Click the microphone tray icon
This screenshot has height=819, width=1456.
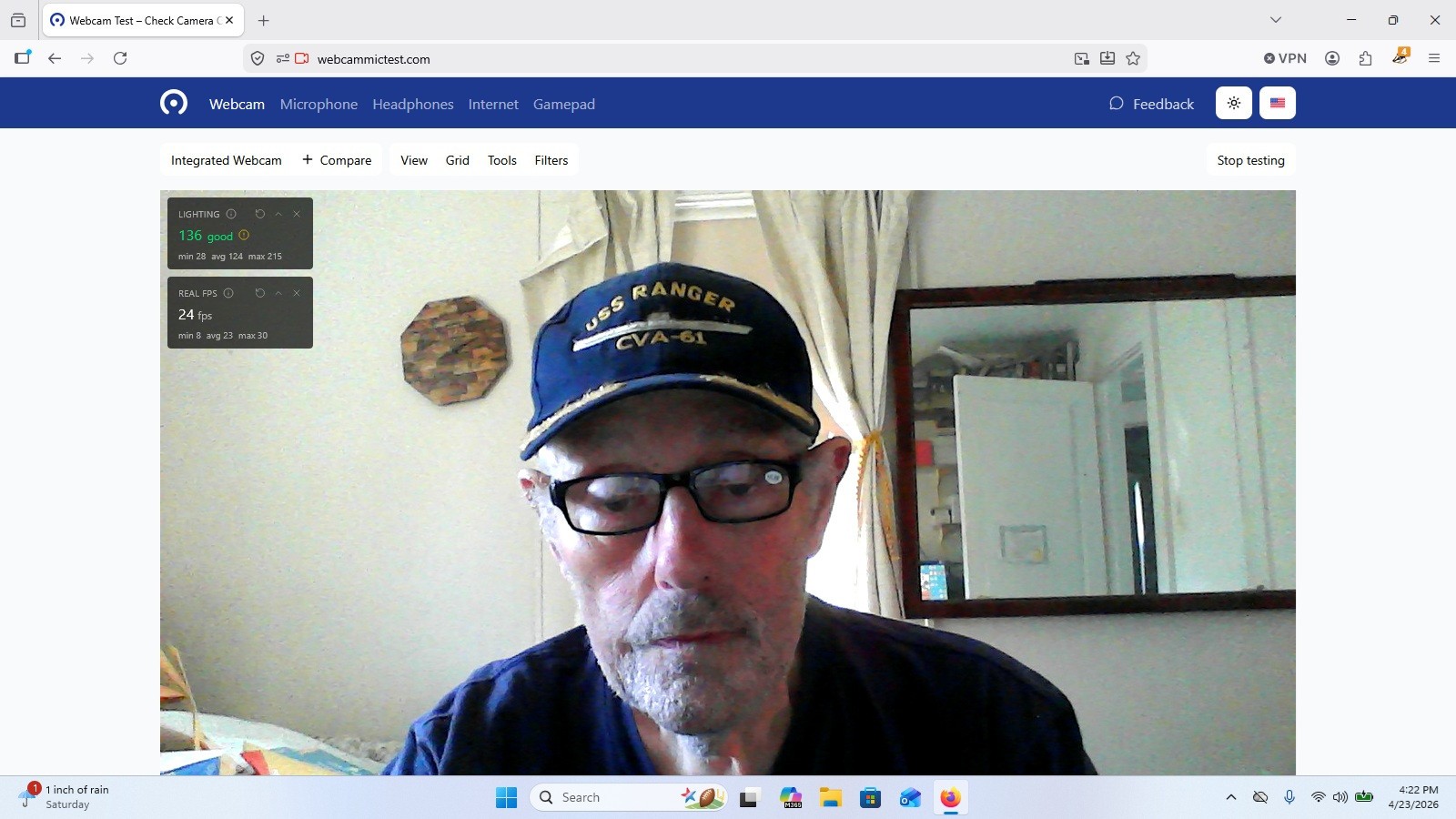click(x=1289, y=797)
